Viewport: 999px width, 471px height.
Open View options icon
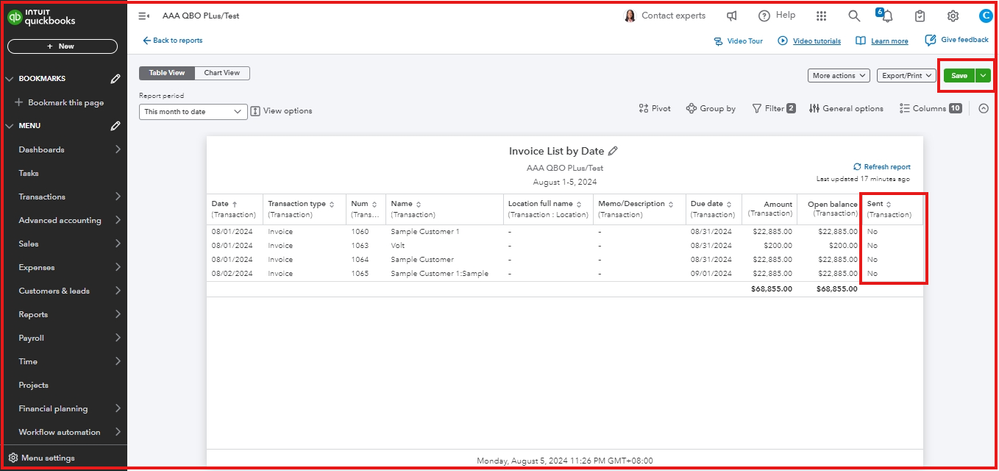pos(255,111)
